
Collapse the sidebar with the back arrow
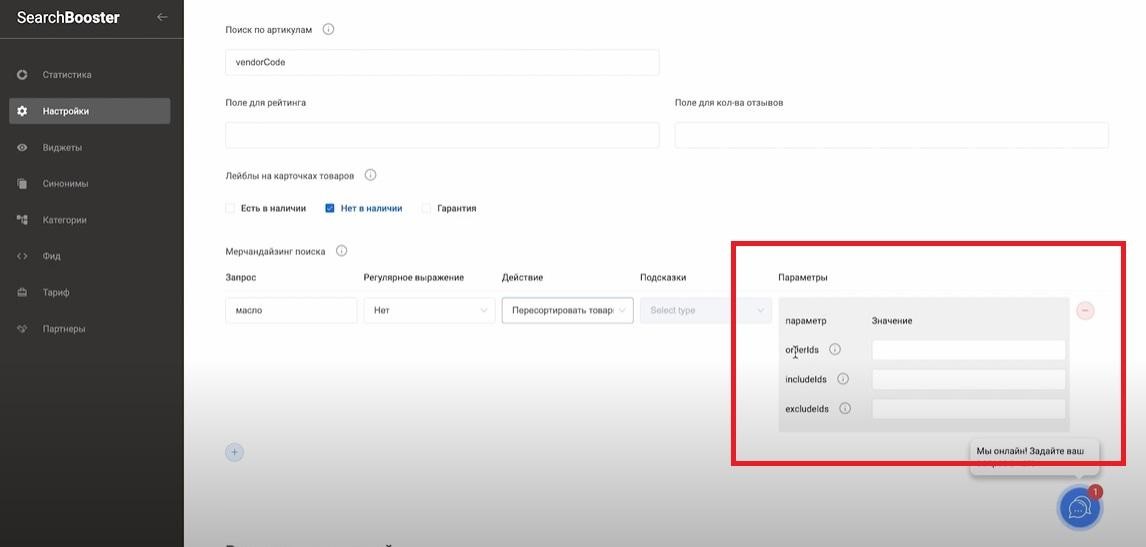pyautogui.click(x=162, y=17)
